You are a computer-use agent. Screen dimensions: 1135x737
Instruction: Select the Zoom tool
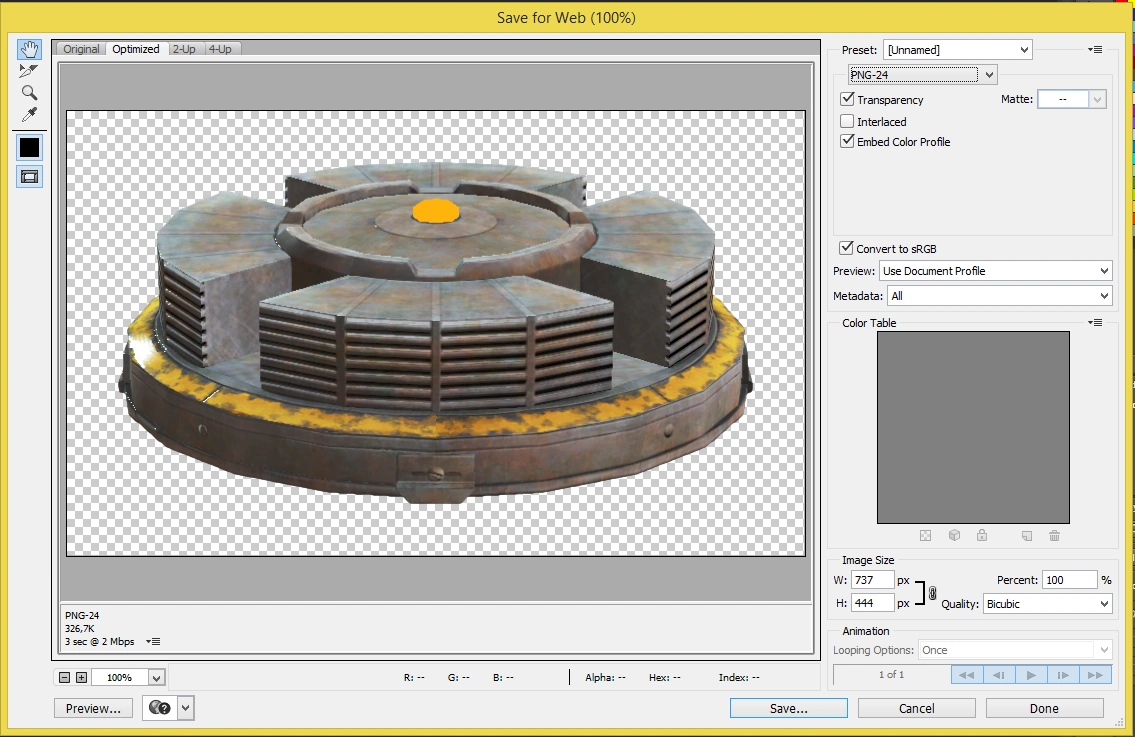tap(29, 93)
